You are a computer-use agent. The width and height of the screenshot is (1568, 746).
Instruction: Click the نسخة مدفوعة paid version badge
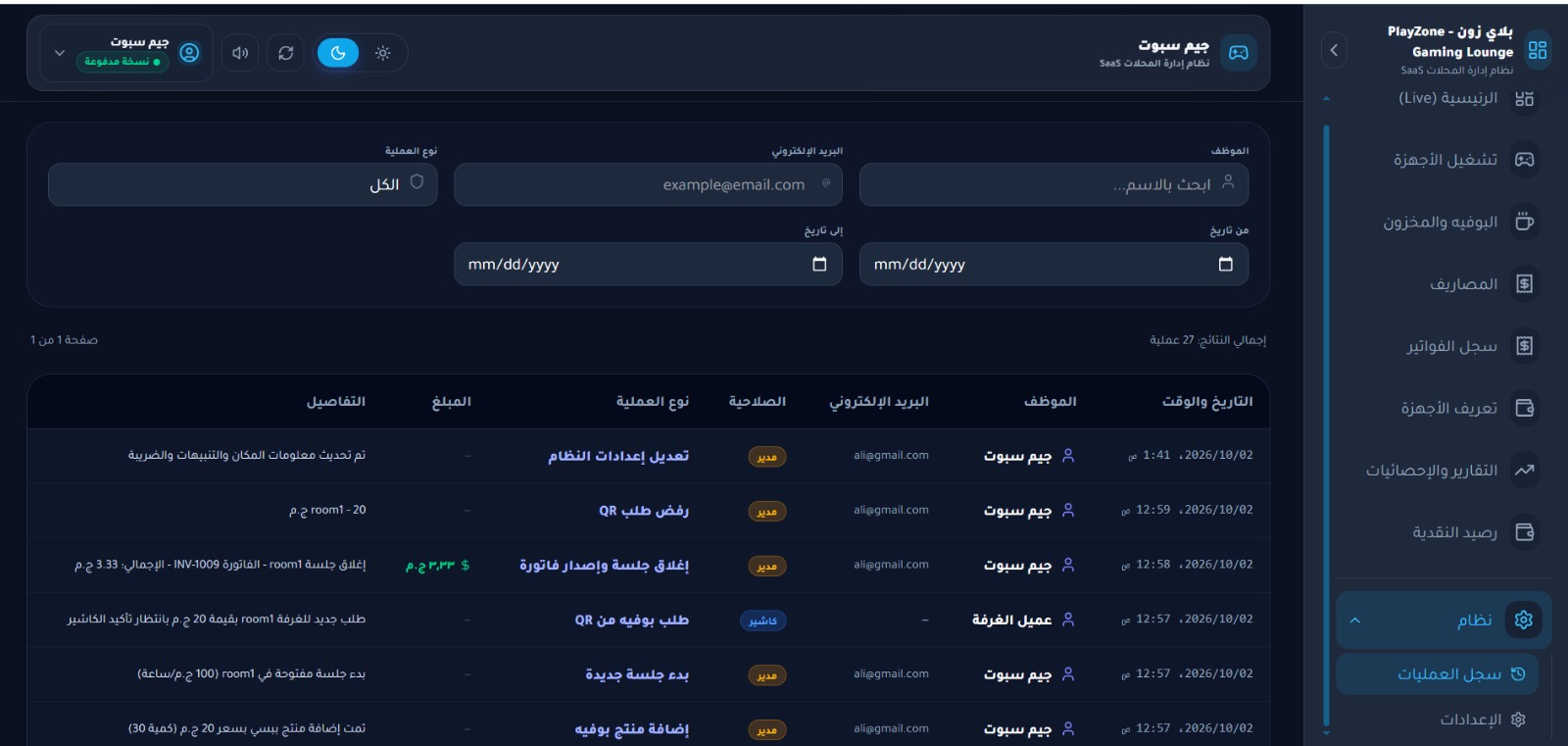tap(122, 62)
